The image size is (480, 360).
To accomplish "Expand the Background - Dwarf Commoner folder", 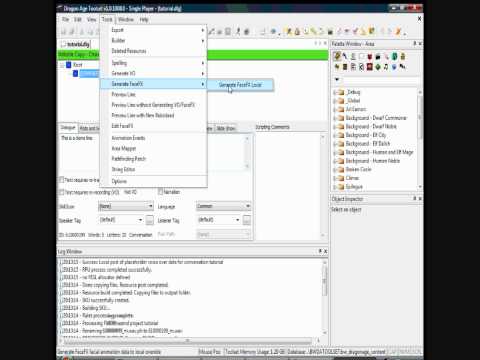I will point(335,118).
